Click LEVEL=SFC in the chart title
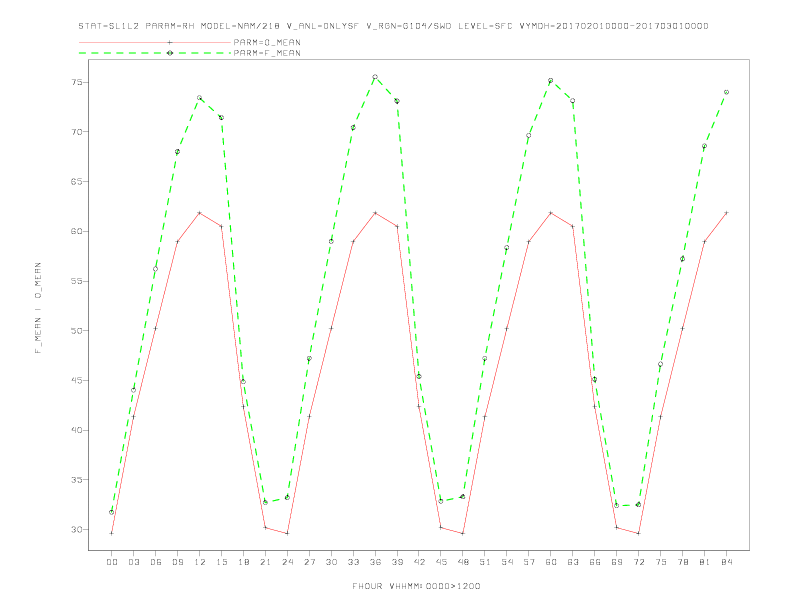 485,26
